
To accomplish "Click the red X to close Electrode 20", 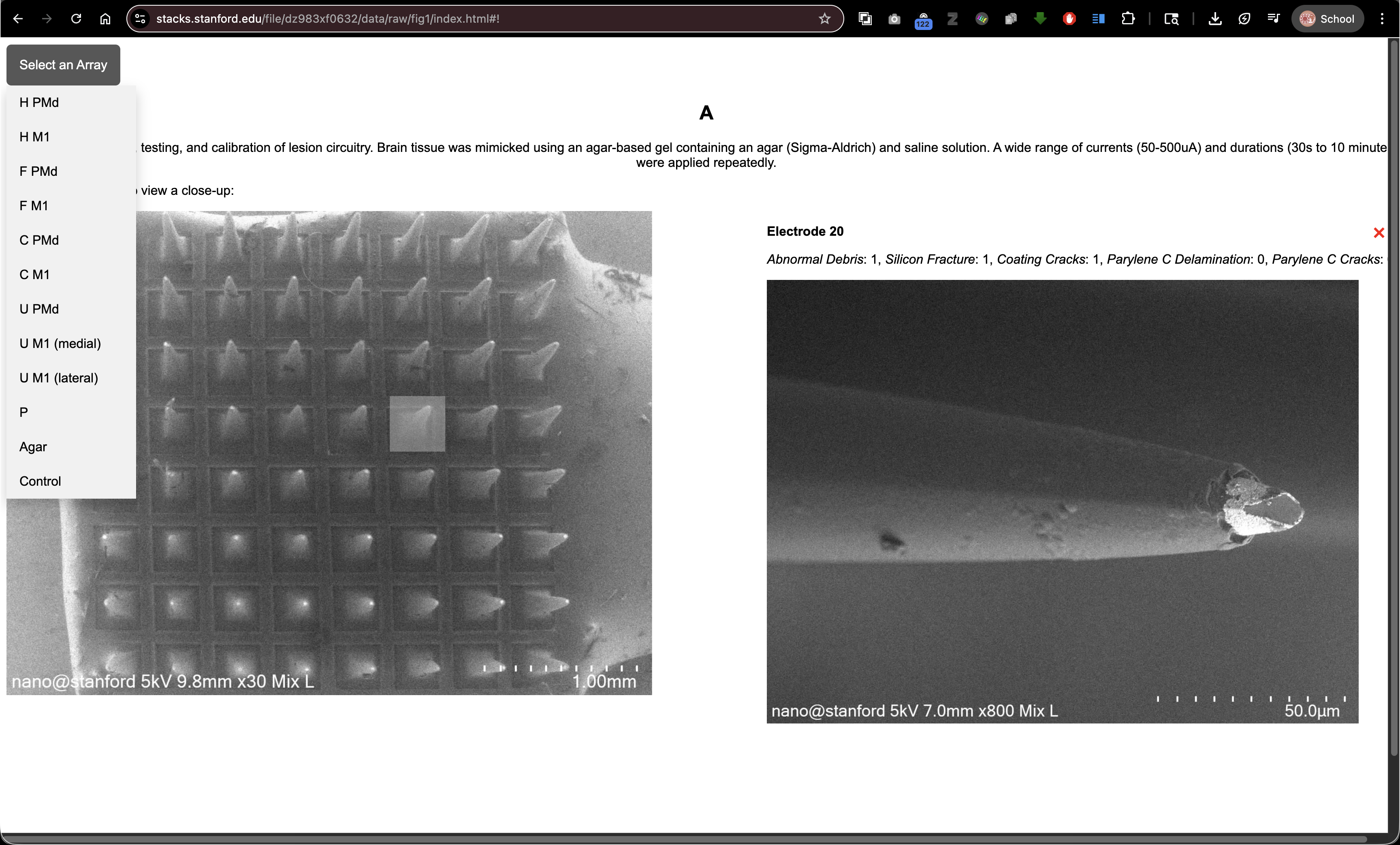I will click(1379, 233).
